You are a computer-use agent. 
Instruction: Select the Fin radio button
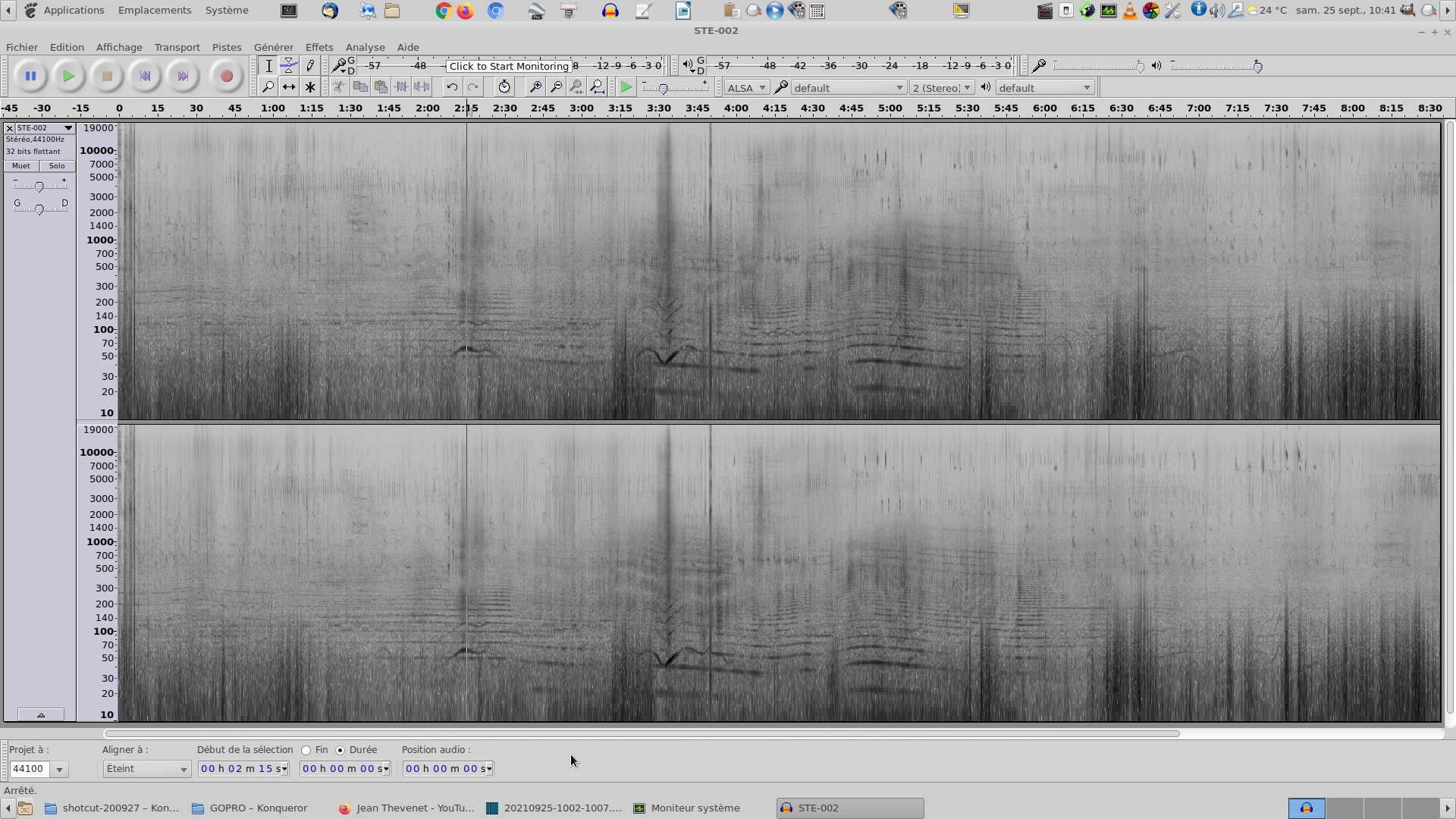coord(306,750)
